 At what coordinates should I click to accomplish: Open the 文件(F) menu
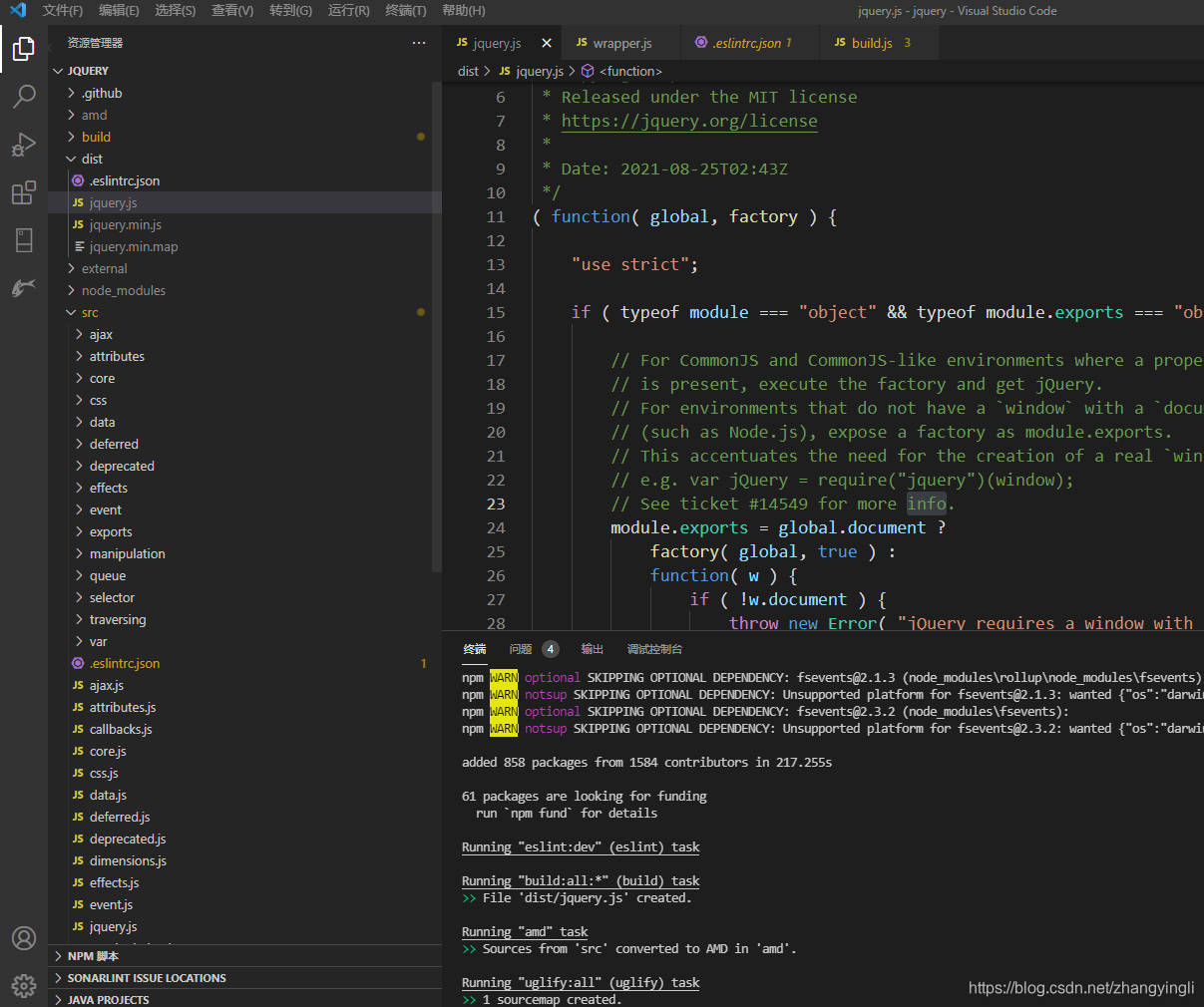[63, 10]
